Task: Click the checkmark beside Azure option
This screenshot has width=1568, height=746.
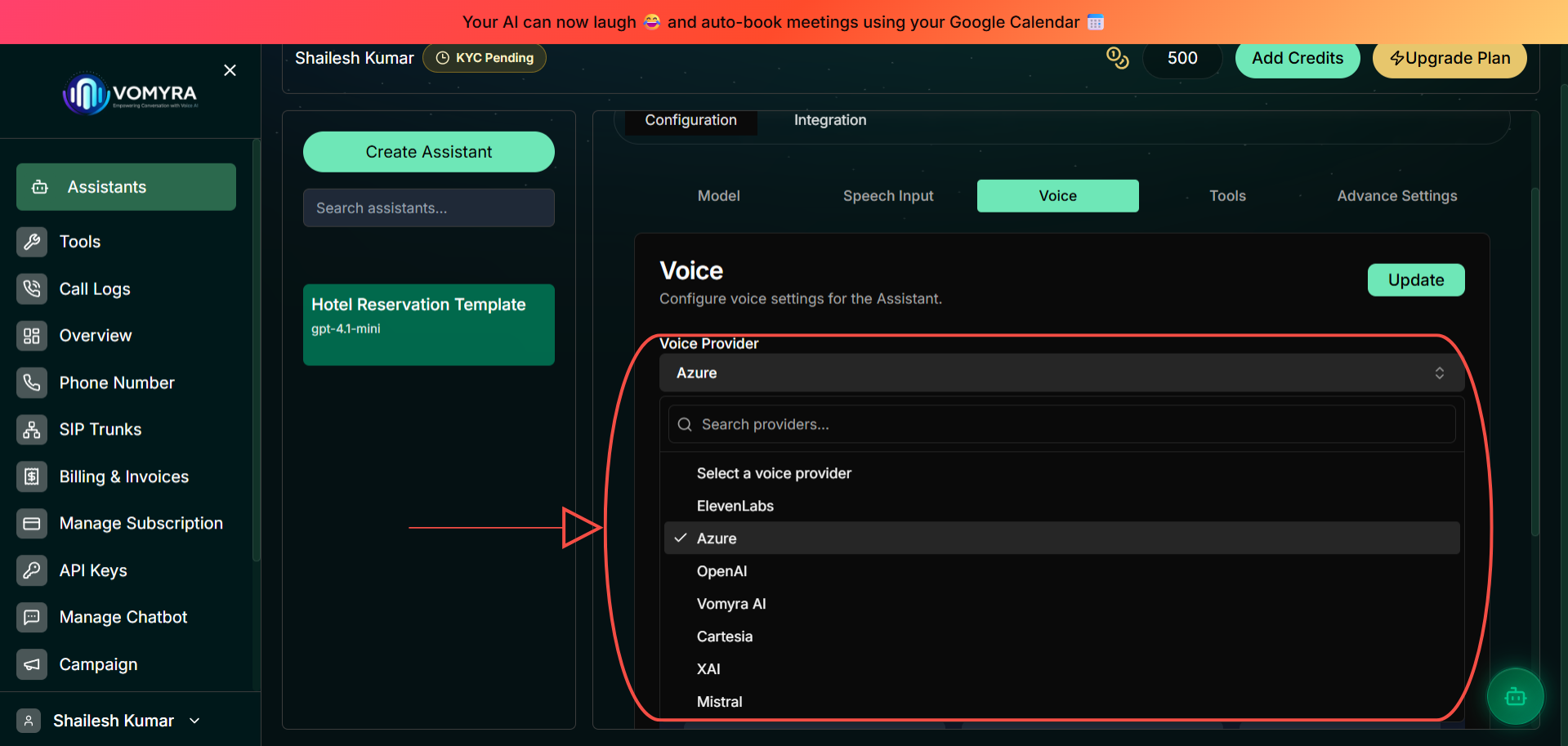Action: coord(681,538)
